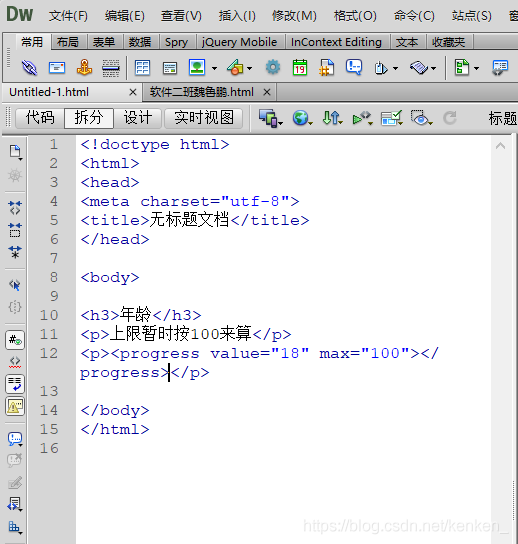Expand the Templates dropdown arrow
The width and height of the screenshot is (518, 544).
click(x=476, y=68)
